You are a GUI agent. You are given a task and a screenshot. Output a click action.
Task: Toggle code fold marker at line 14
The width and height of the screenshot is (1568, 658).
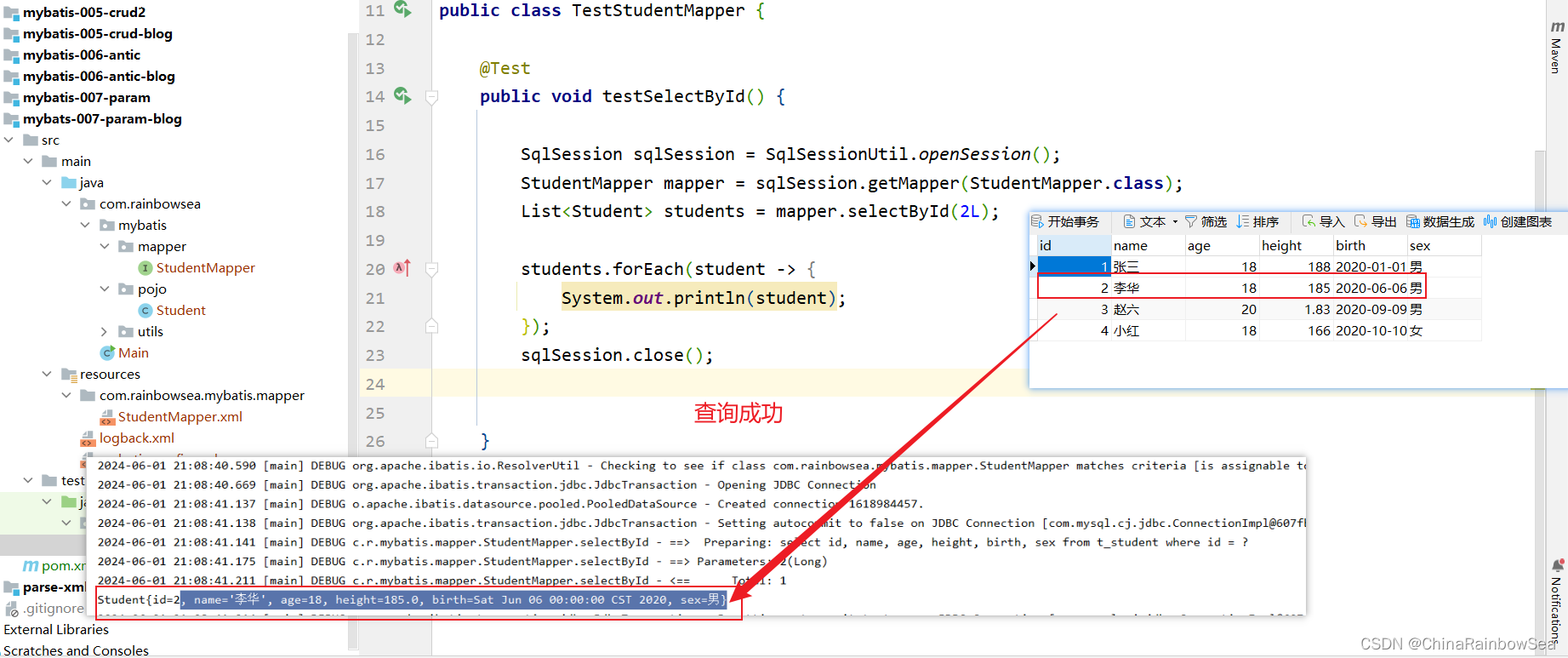[431, 97]
